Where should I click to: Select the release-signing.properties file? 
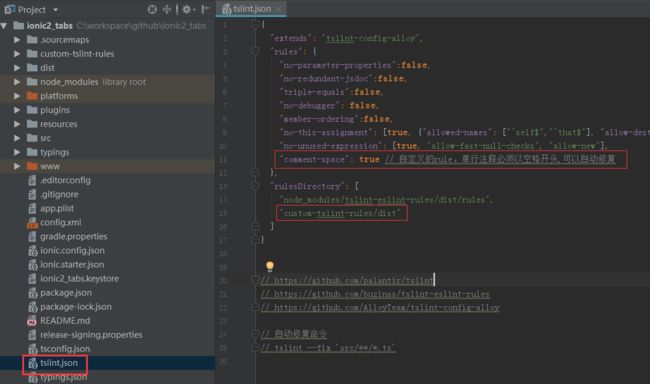pos(91,335)
